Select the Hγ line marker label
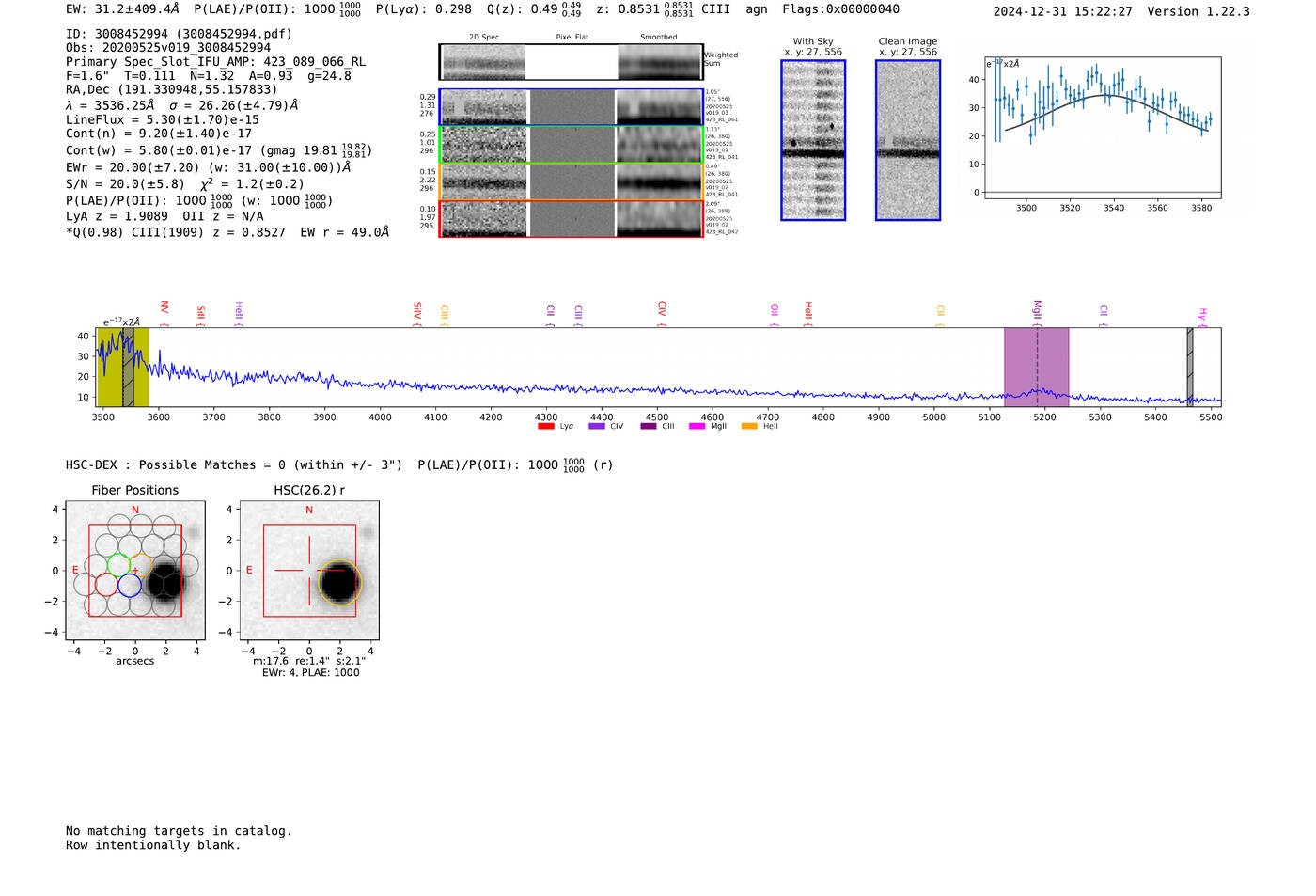Image resolution: width=1316 pixels, height=896 pixels. (1201, 316)
